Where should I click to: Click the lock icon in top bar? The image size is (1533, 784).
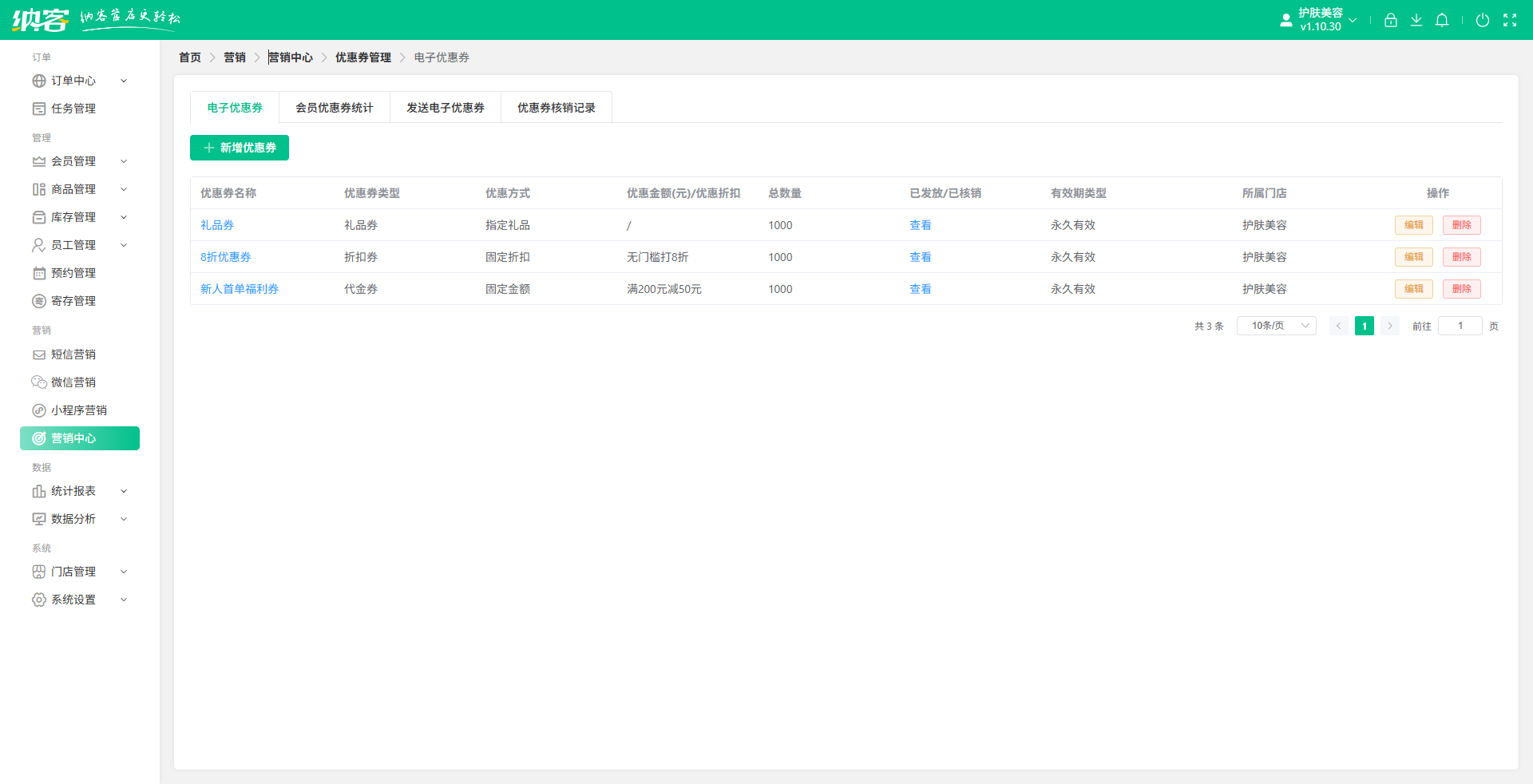point(1390,20)
